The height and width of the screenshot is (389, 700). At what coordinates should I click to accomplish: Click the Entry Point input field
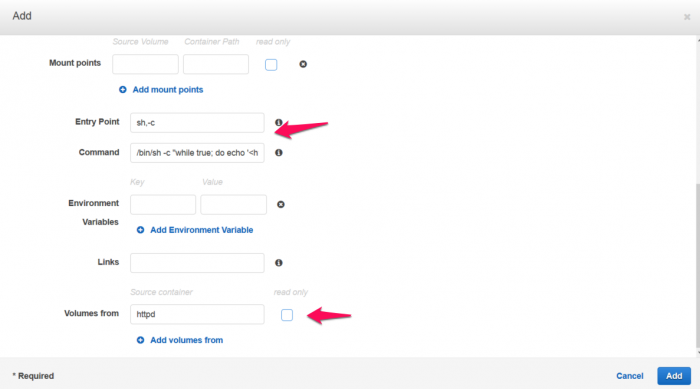(x=197, y=123)
